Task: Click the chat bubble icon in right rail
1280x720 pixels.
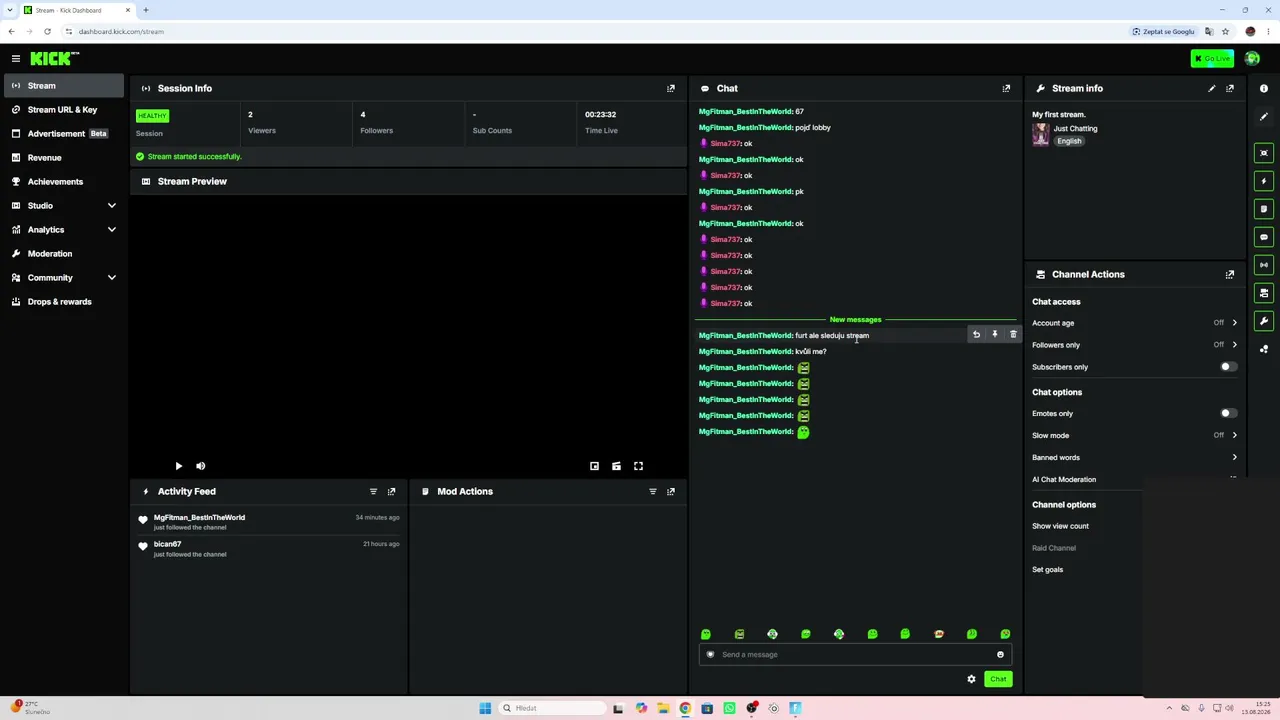Action: pyautogui.click(x=1264, y=237)
